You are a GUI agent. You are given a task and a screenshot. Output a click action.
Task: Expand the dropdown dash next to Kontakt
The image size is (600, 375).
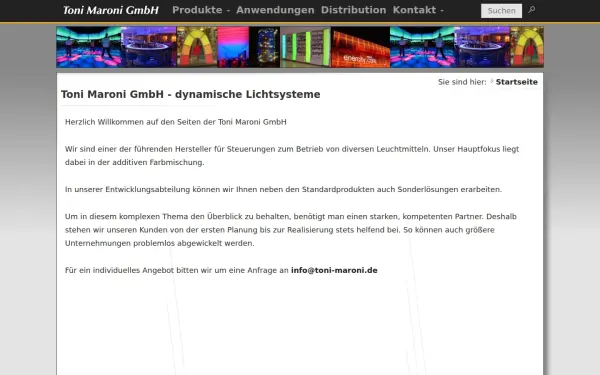(x=442, y=10)
